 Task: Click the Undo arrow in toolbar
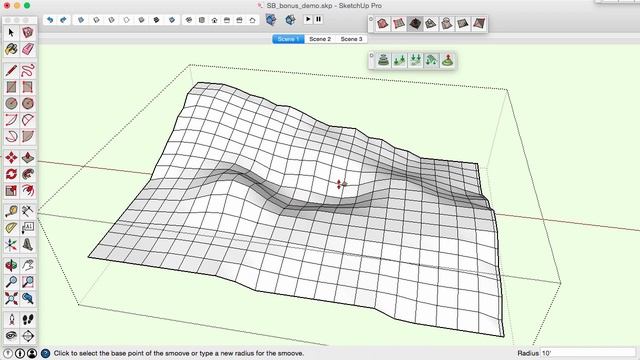click(50, 20)
